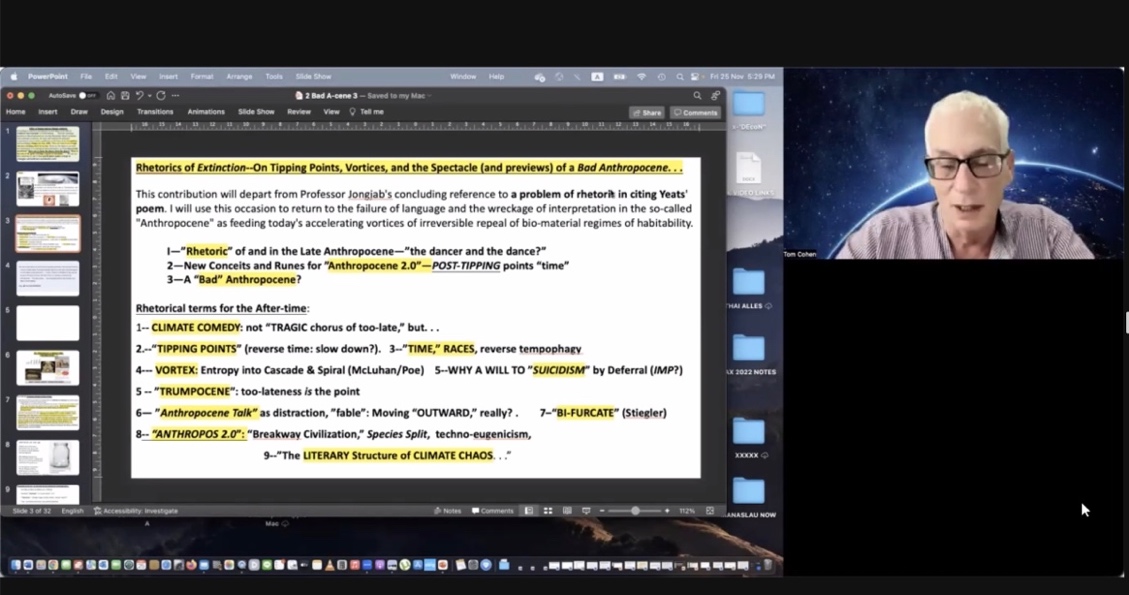This screenshot has width=1129, height=595.
Task: Click the search magnifier in PowerPoint title bar
Action: pos(697,96)
